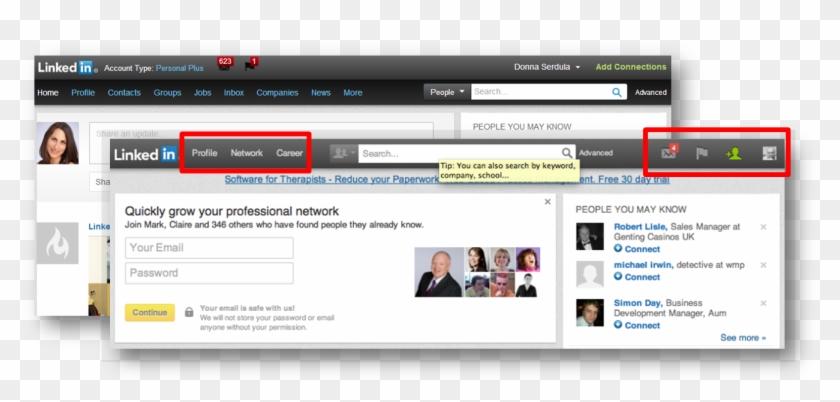Open flag notifications with badge 1
Viewport: 840px width, 402px height.
pos(251,64)
